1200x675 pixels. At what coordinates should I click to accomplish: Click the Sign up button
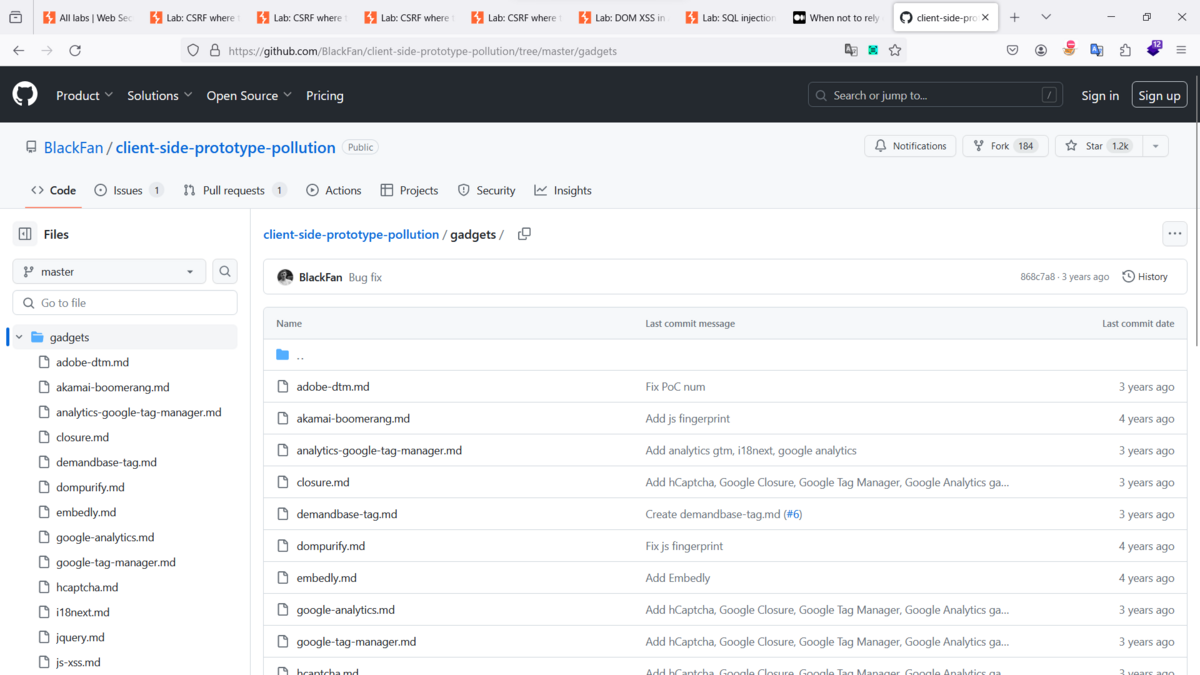pos(1160,95)
